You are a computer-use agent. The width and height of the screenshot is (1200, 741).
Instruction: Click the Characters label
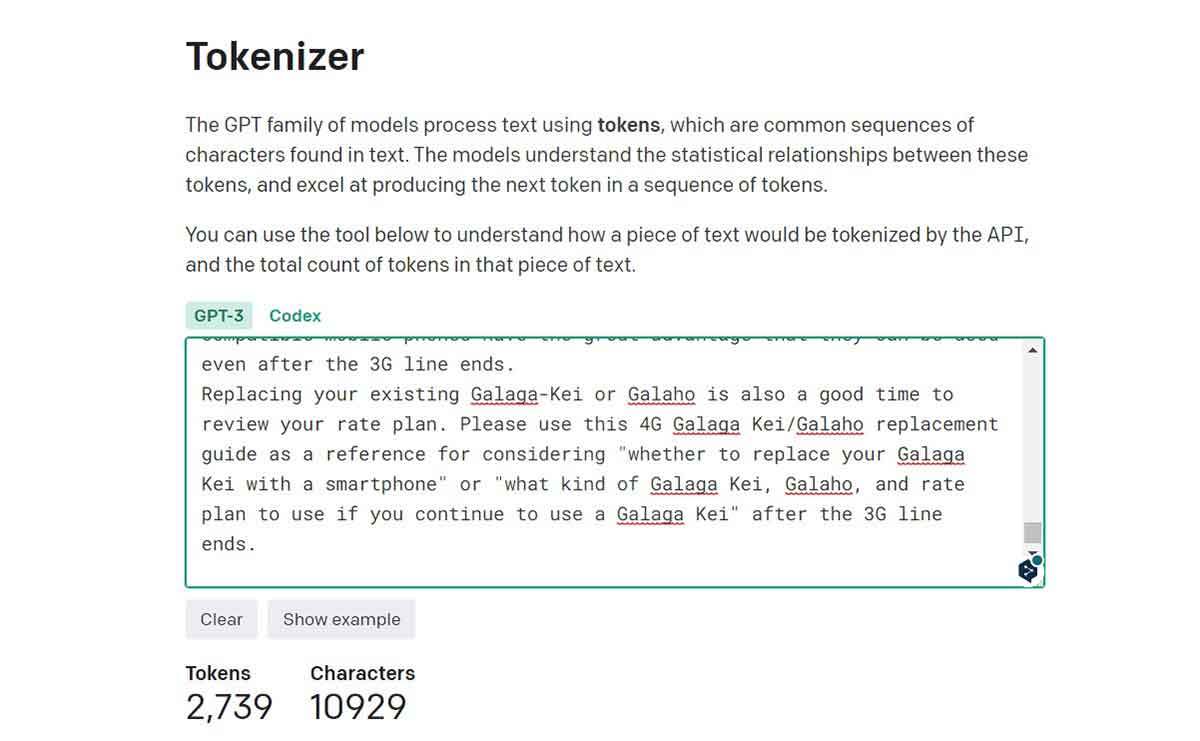[x=362, y=673]
